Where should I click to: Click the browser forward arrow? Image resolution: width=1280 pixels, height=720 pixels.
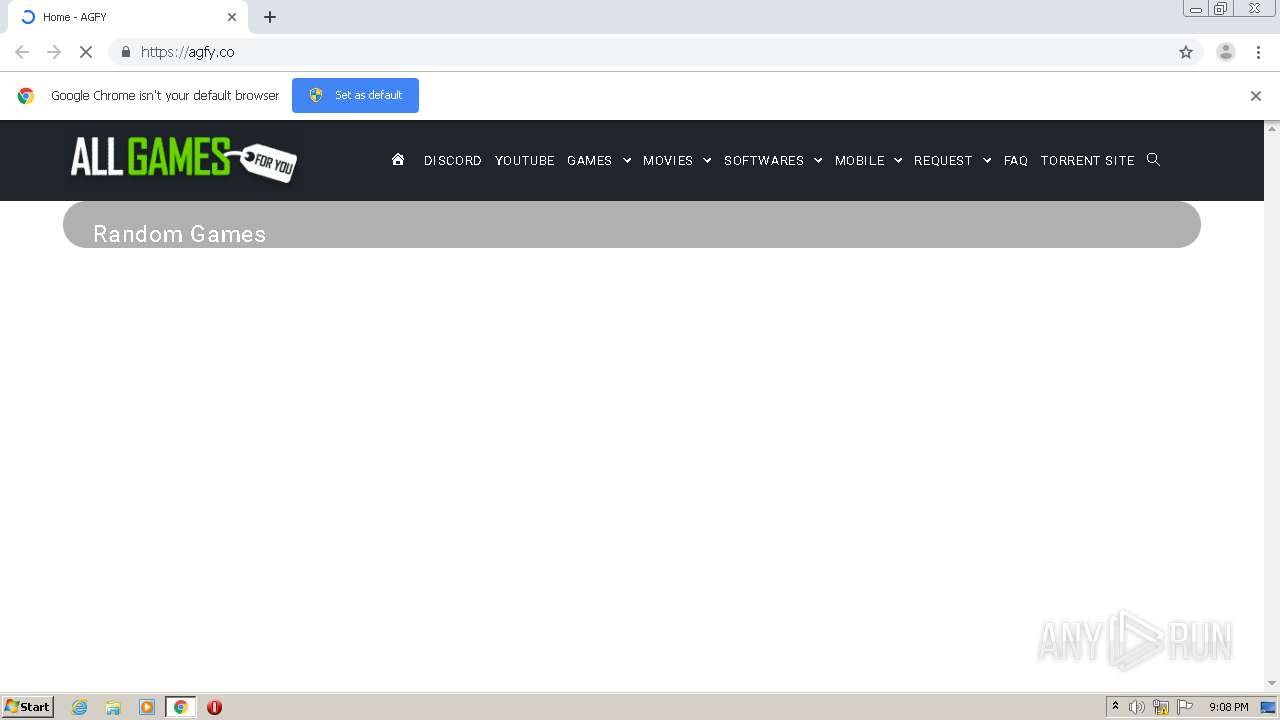coord(54,52)
